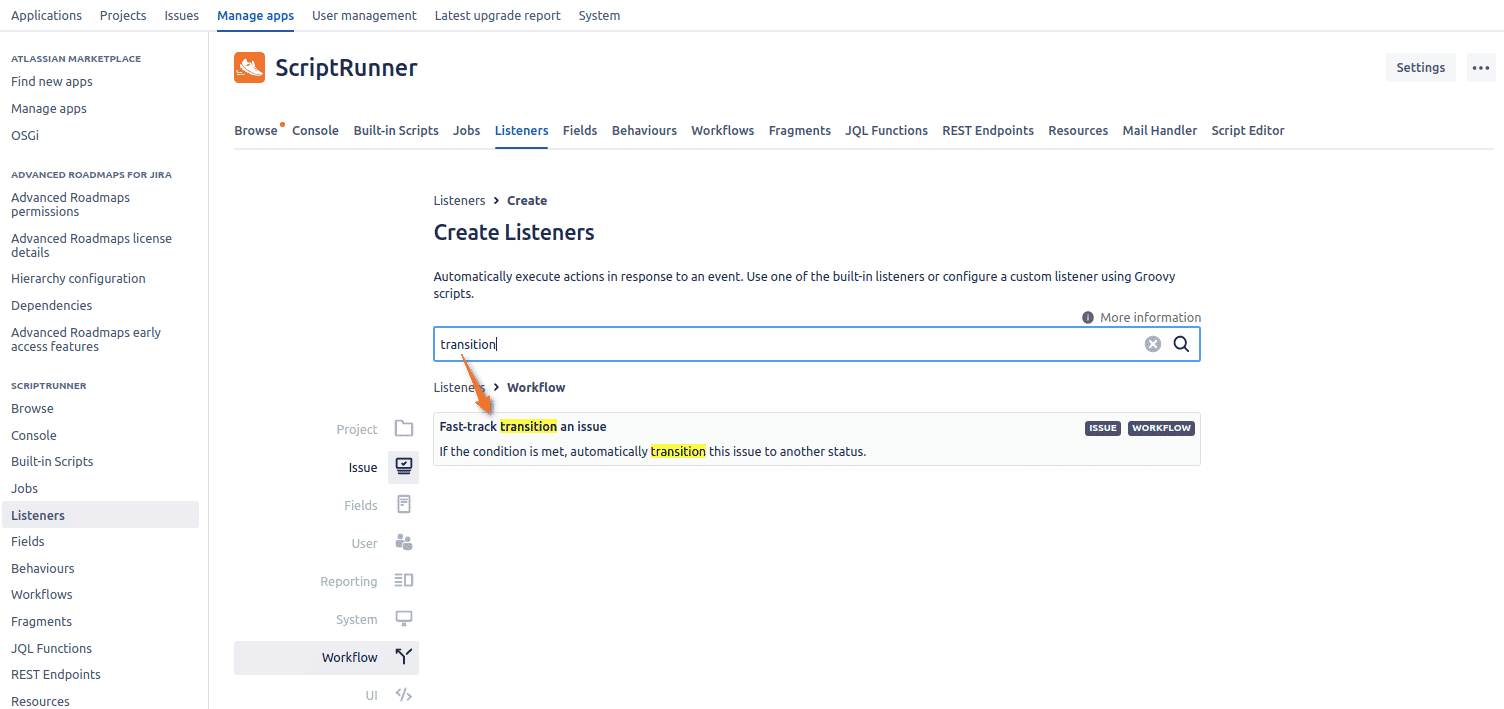Click the More information info icon
This screenshot has height=709, width=1504.
(1088, 317)
